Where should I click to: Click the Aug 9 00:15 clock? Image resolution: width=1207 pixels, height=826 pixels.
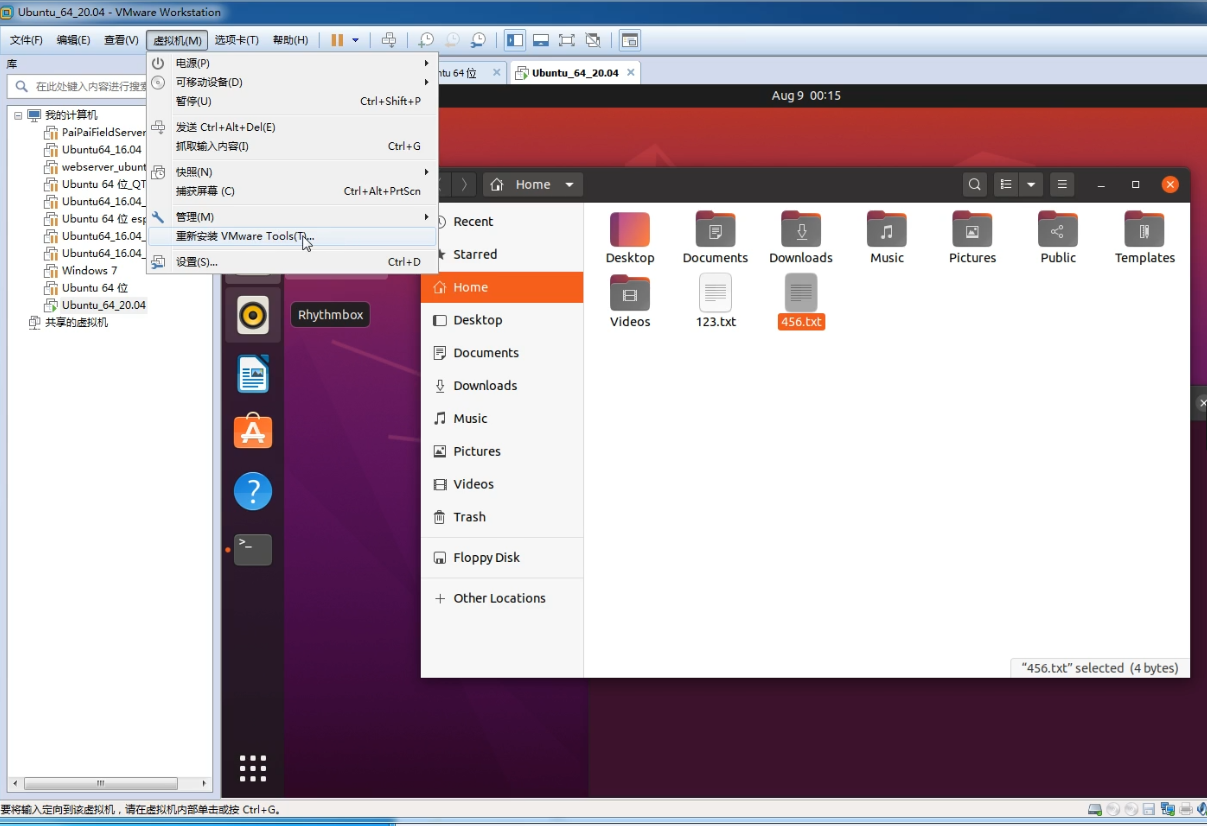pos(806,96)
